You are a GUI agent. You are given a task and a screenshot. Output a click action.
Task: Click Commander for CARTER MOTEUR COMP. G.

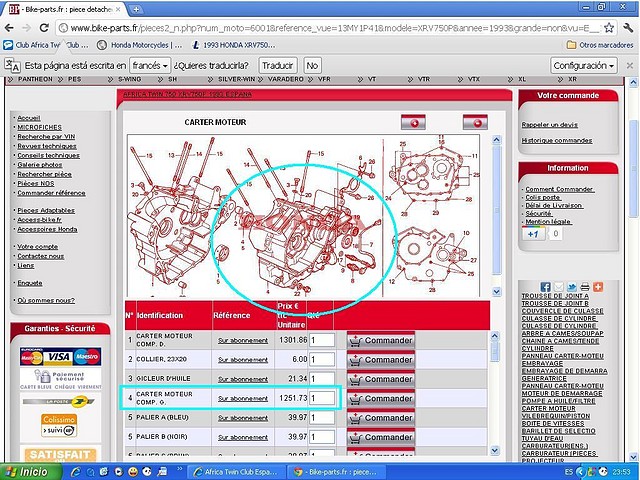[x=381, y=398]
